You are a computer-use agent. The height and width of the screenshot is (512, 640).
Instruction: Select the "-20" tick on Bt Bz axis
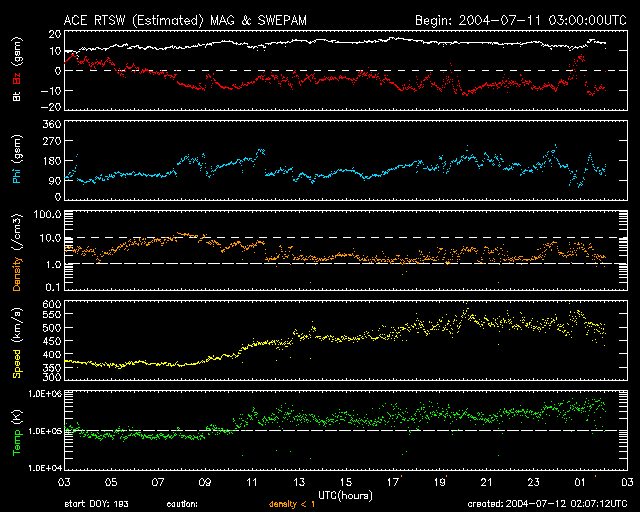51,107
